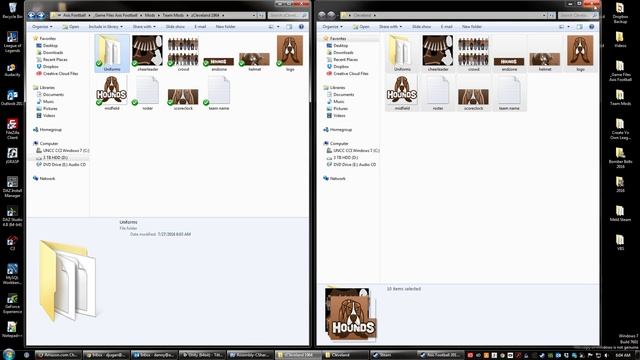Click the Windows Start button
Viewport: 640px width, 360px height.
(9, 354)
